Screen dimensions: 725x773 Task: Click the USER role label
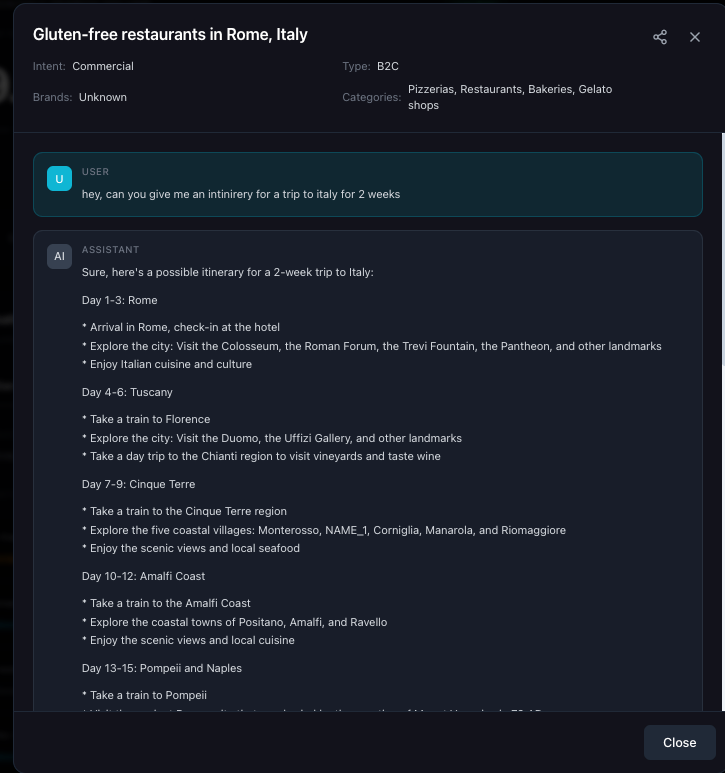(x=95, y=172)
